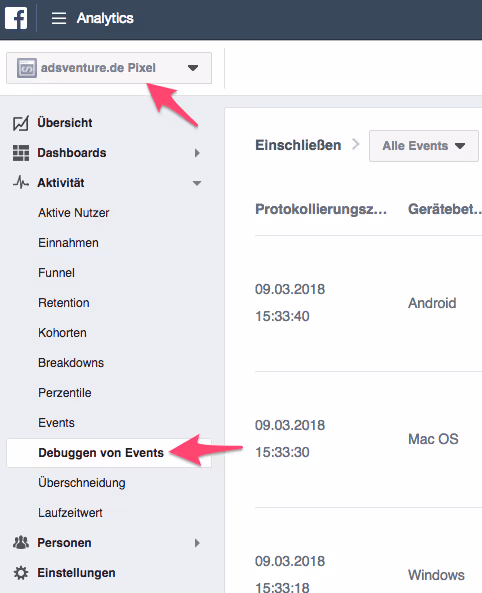Select the Retention report
Viewport: 482px width, 593px height.
click(64, 303)
